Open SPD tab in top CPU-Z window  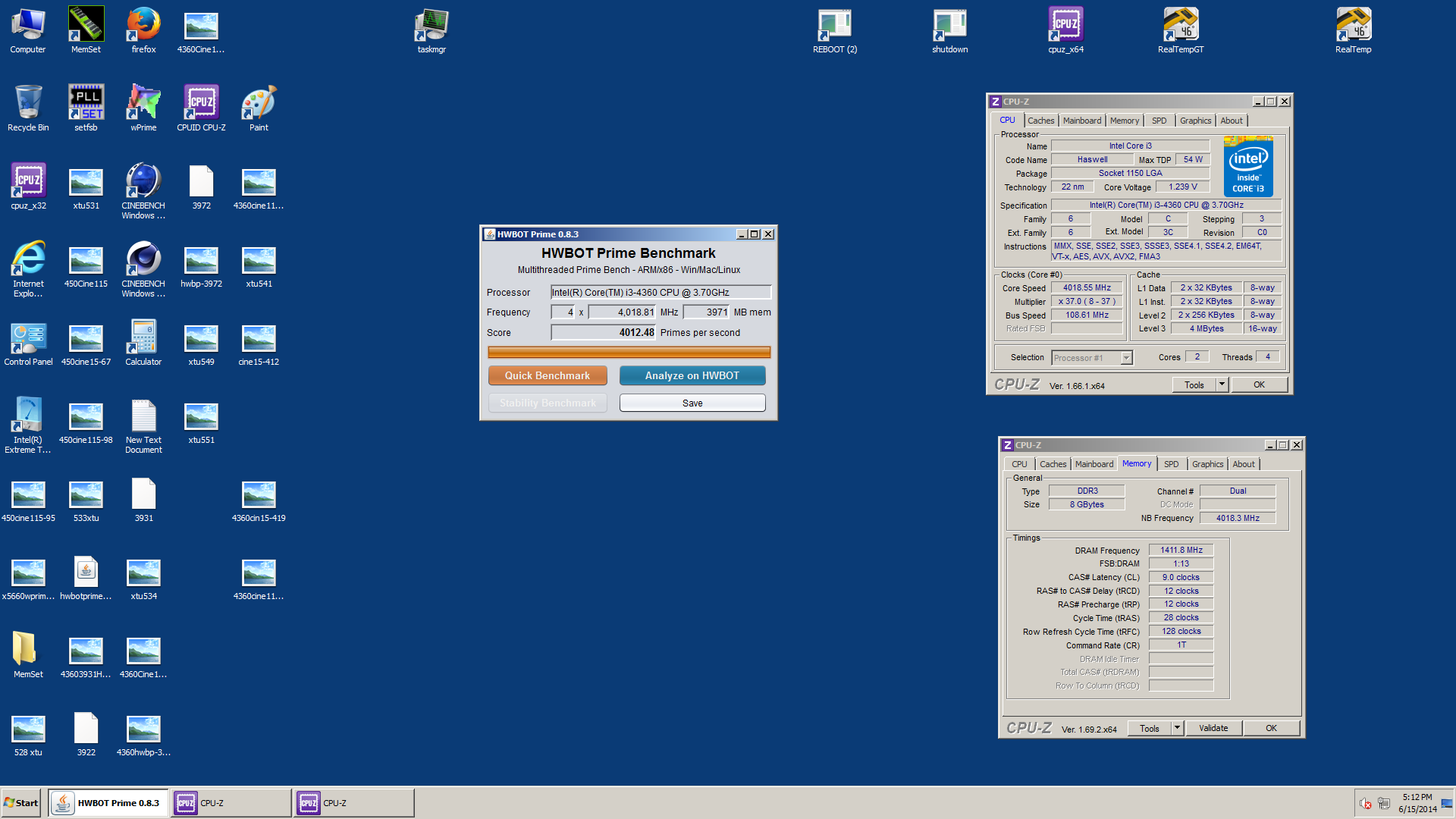[1159, 121]
